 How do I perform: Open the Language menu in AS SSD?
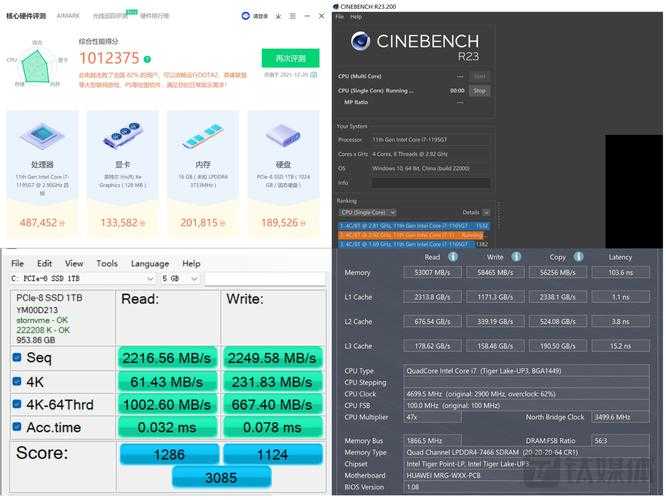[x=150, y=263]
